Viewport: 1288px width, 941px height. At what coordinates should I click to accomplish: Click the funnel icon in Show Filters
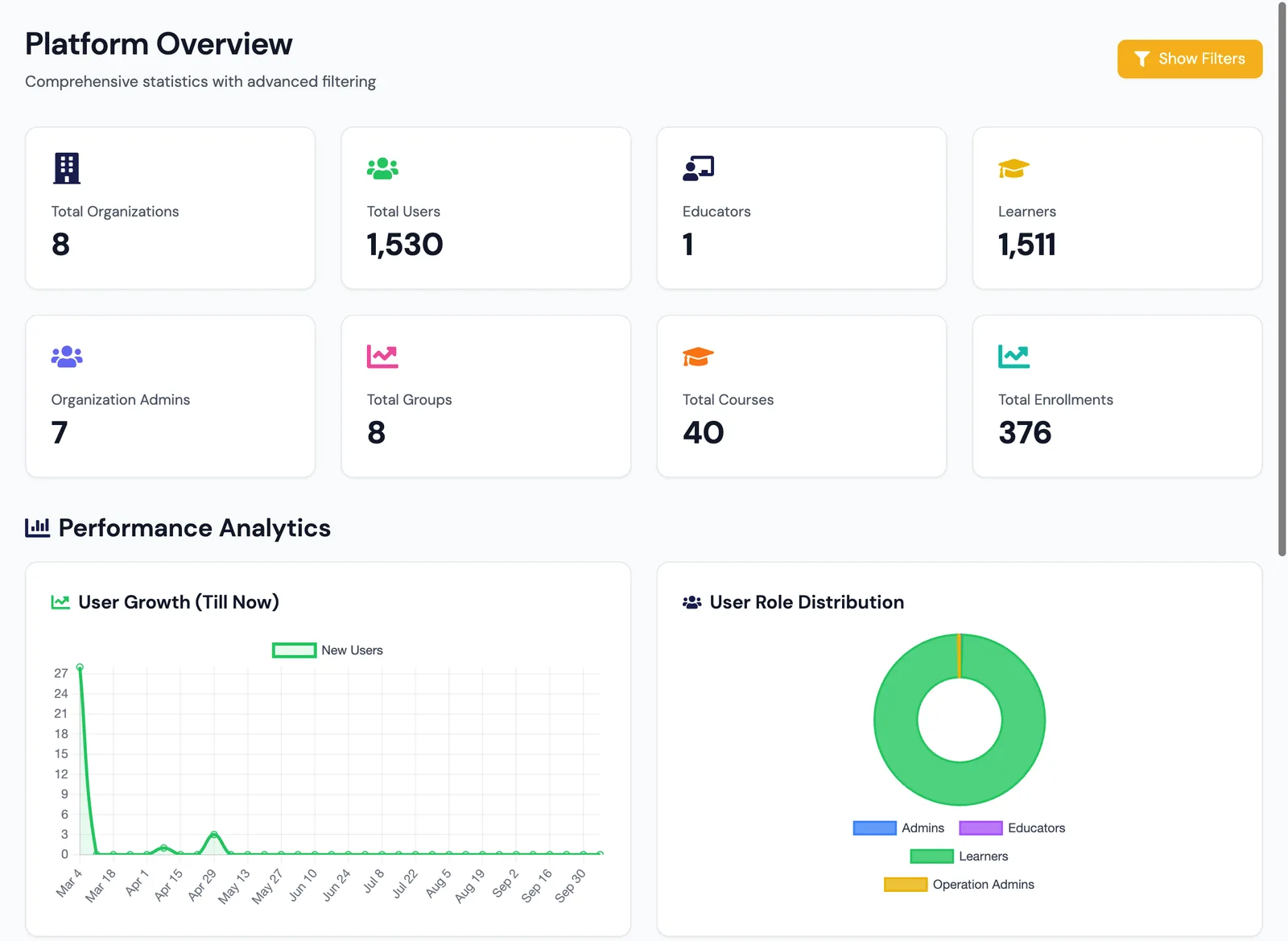tap(1141, 59)
